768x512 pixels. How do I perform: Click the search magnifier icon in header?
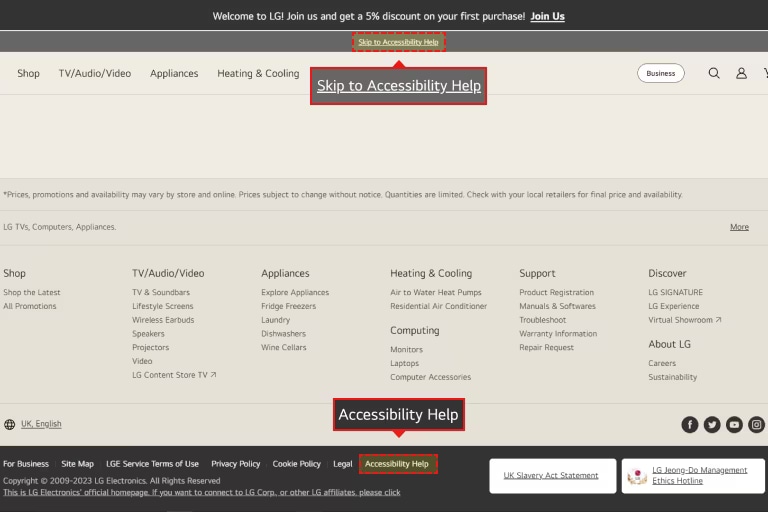714,73
